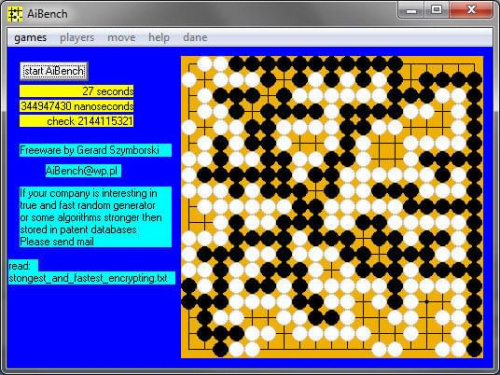Click the AiBench@wp.pl email label
This screenshot has height=375, width=500.
83,171
